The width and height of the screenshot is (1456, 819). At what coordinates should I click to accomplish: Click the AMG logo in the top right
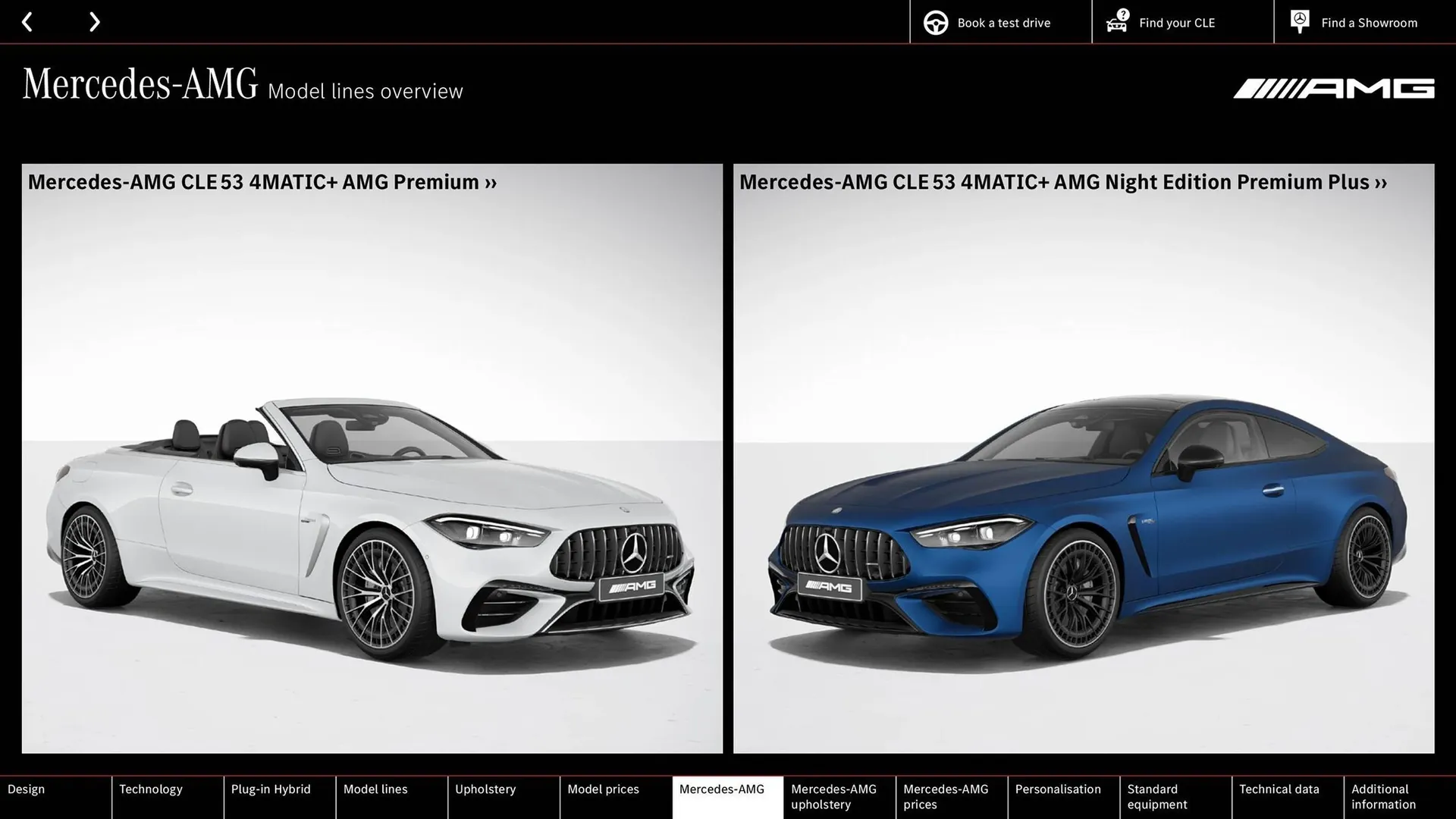1335,89
